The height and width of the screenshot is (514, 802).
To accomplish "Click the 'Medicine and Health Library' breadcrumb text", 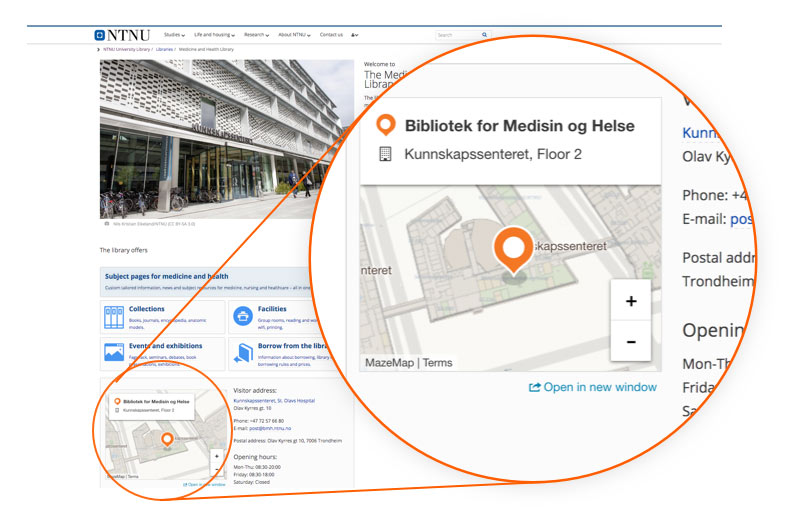I will pyautogui.click(x=206, y=50).
